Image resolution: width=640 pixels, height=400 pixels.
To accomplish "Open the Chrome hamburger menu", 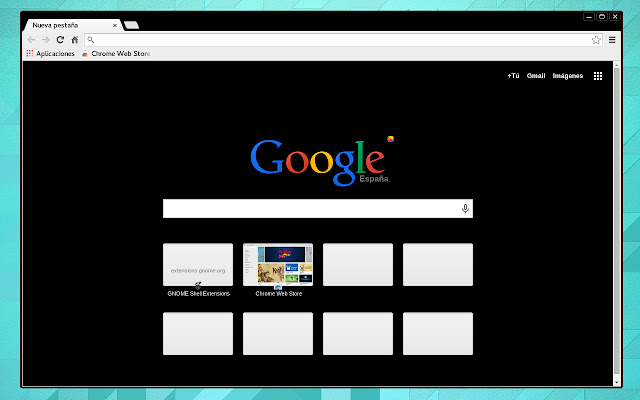I will [x=612, y=40].
